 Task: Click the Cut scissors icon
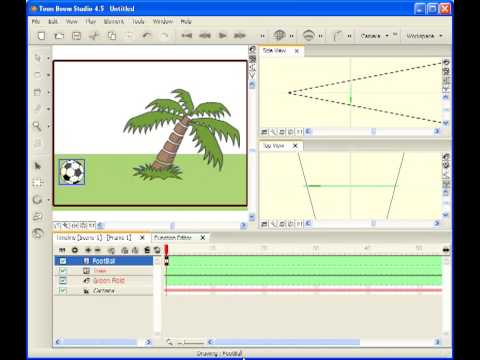click(x=94, y=36)
